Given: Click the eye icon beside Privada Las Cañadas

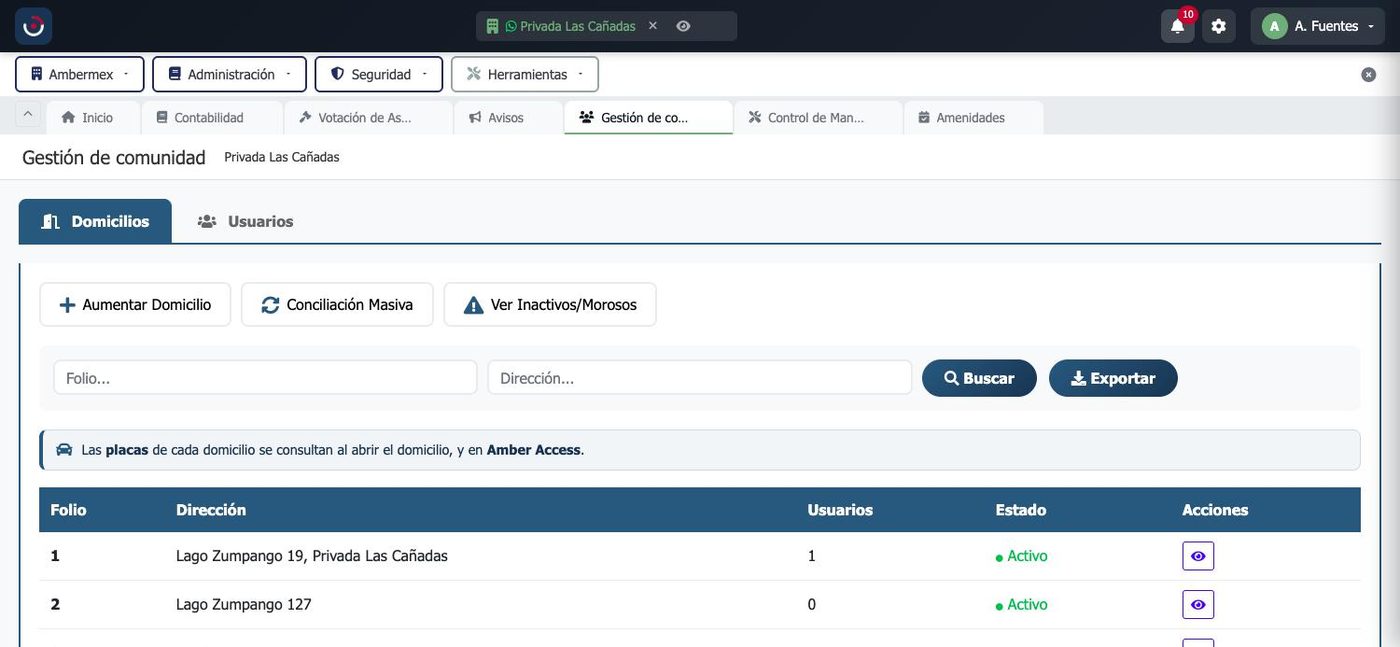Looking at the screenshot, I should (x=683, y=26).
